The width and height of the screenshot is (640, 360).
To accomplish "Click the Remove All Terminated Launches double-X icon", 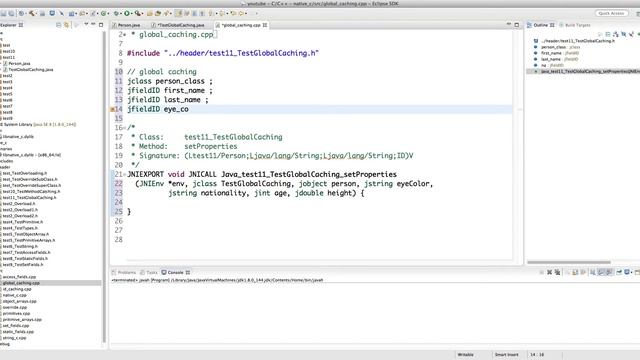I will pyautogui.click(x=557, y=272).
